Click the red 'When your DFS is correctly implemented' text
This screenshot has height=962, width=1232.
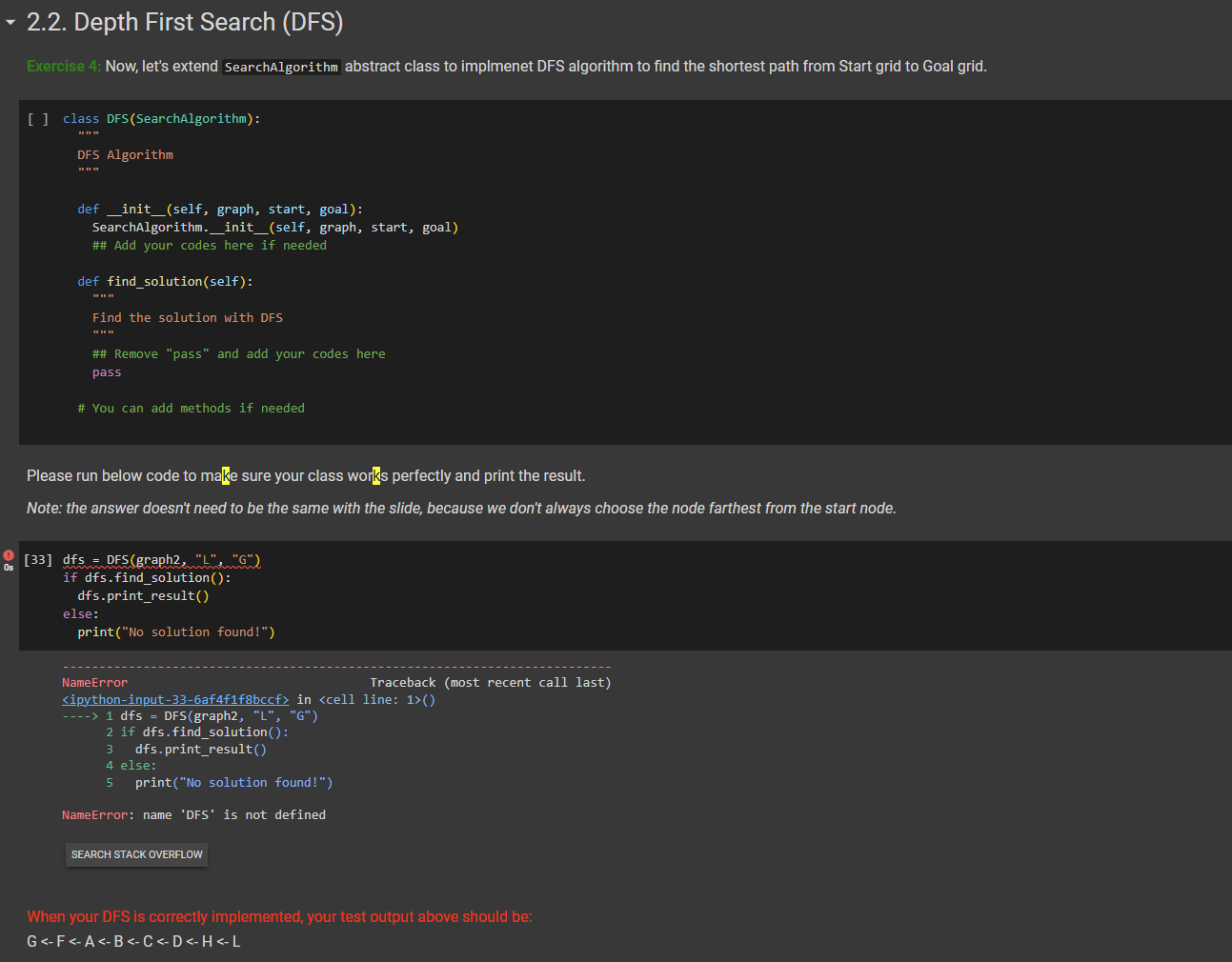[x=279, y=916]
